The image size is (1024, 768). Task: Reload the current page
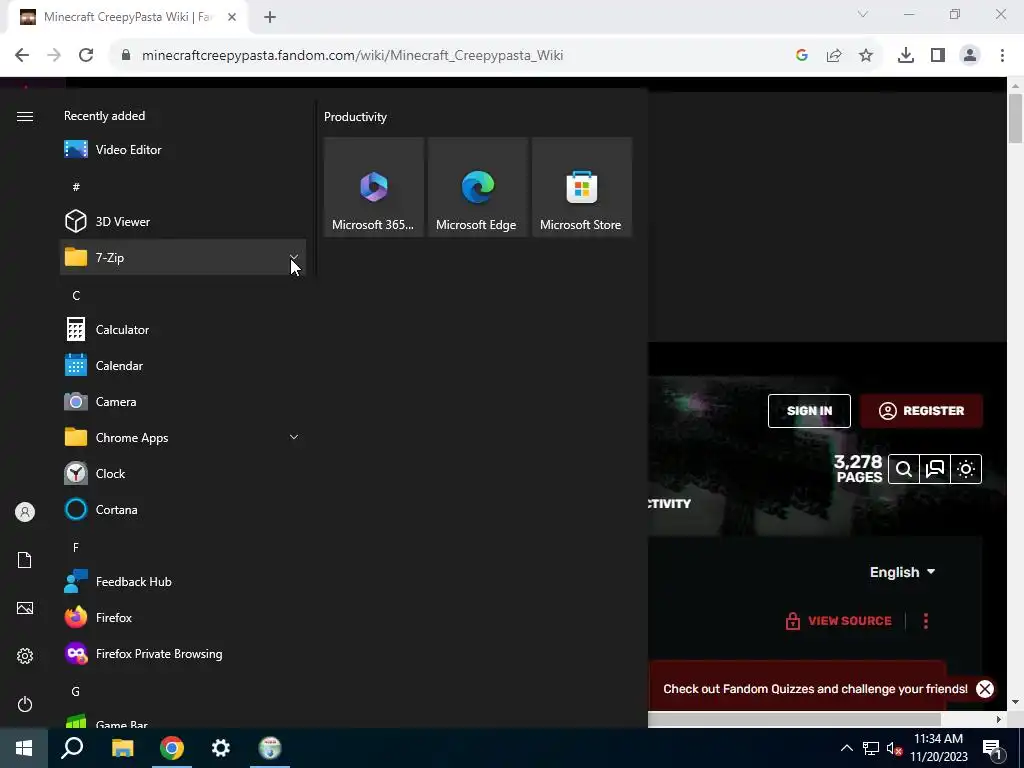tap(86, 56)
